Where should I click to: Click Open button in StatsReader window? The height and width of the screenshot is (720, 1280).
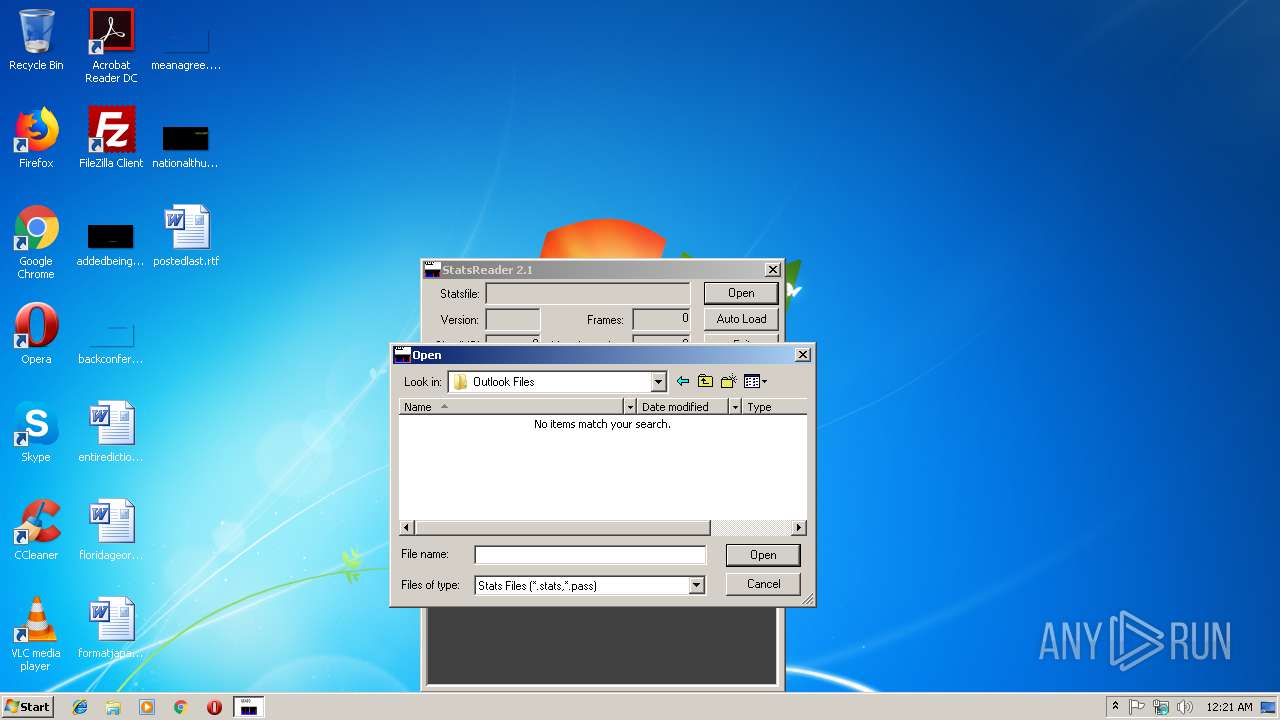point(741,293)
